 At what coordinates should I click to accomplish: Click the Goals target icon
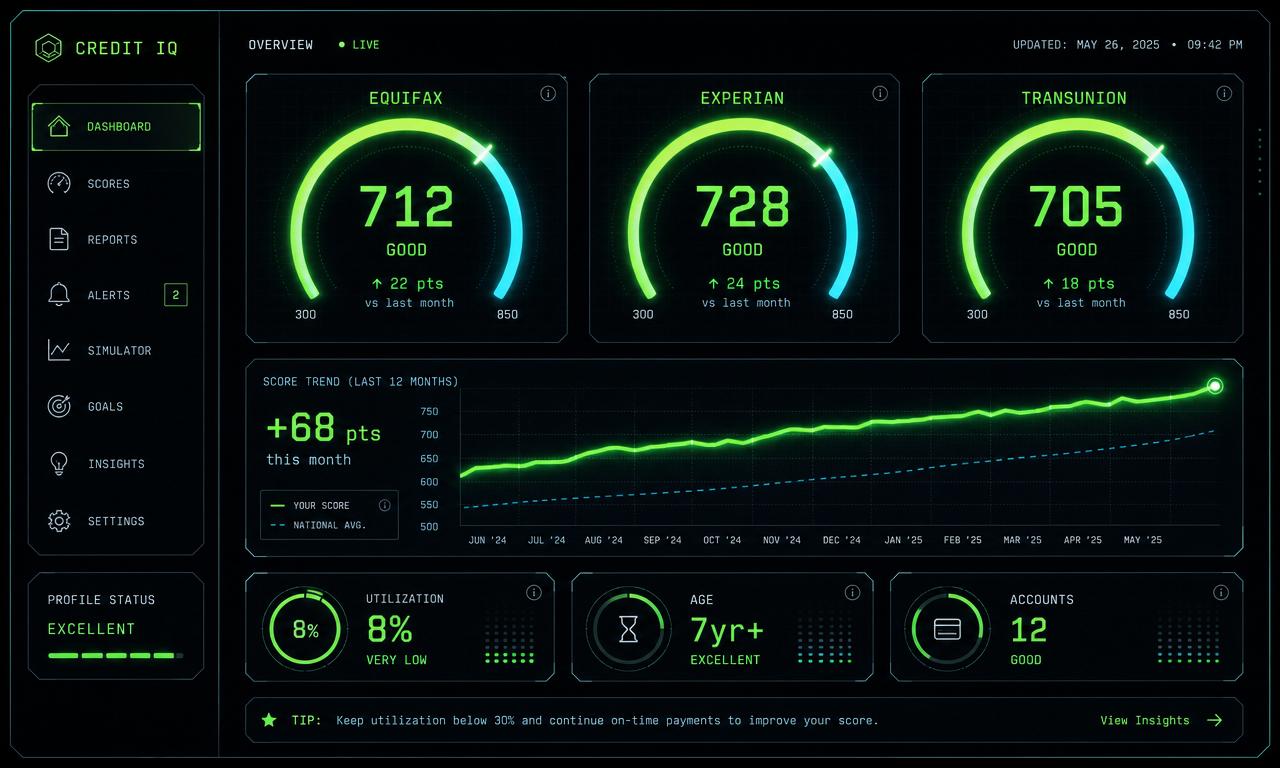pos(59,406)
